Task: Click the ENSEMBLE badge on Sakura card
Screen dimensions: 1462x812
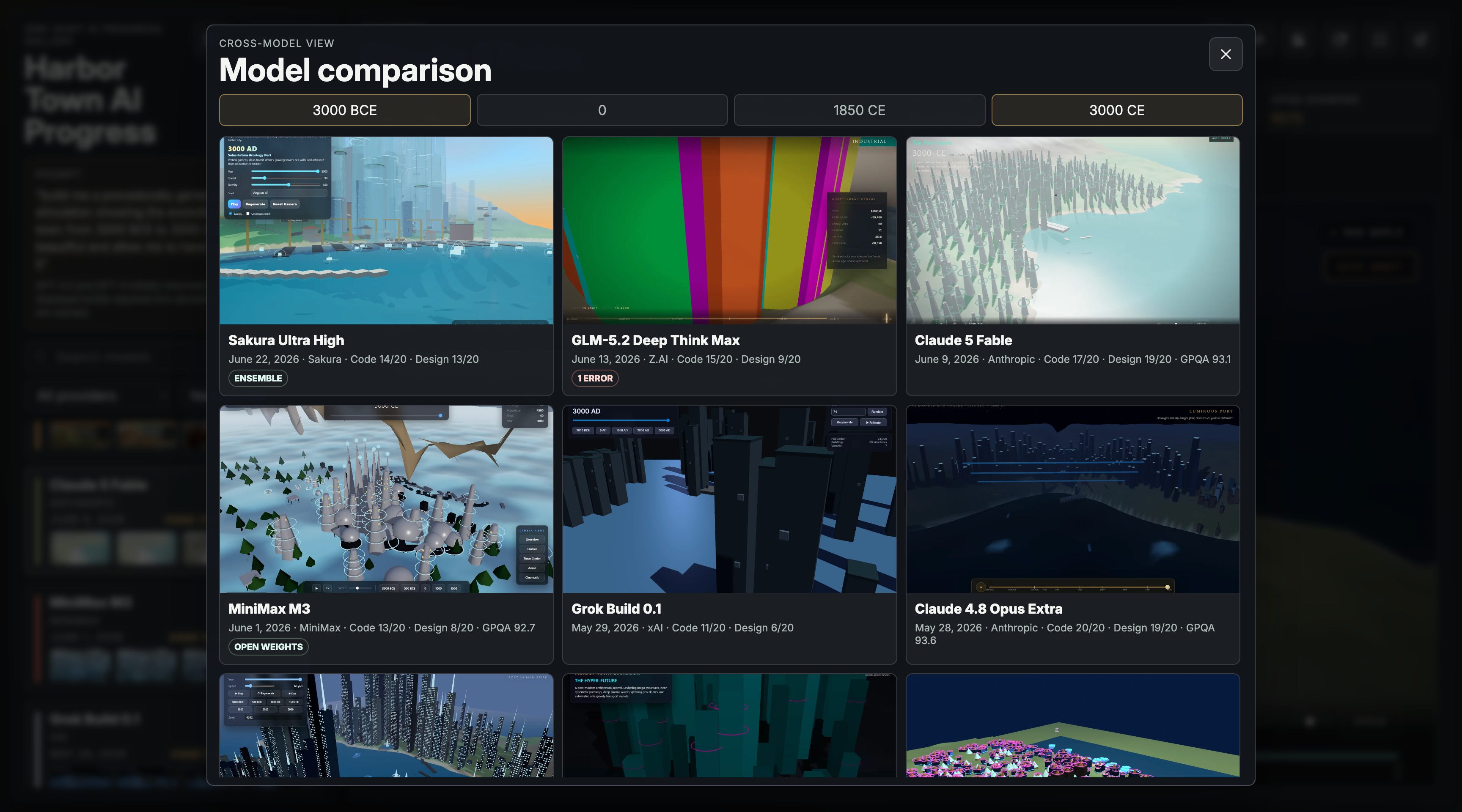Action: pos(258,378)
